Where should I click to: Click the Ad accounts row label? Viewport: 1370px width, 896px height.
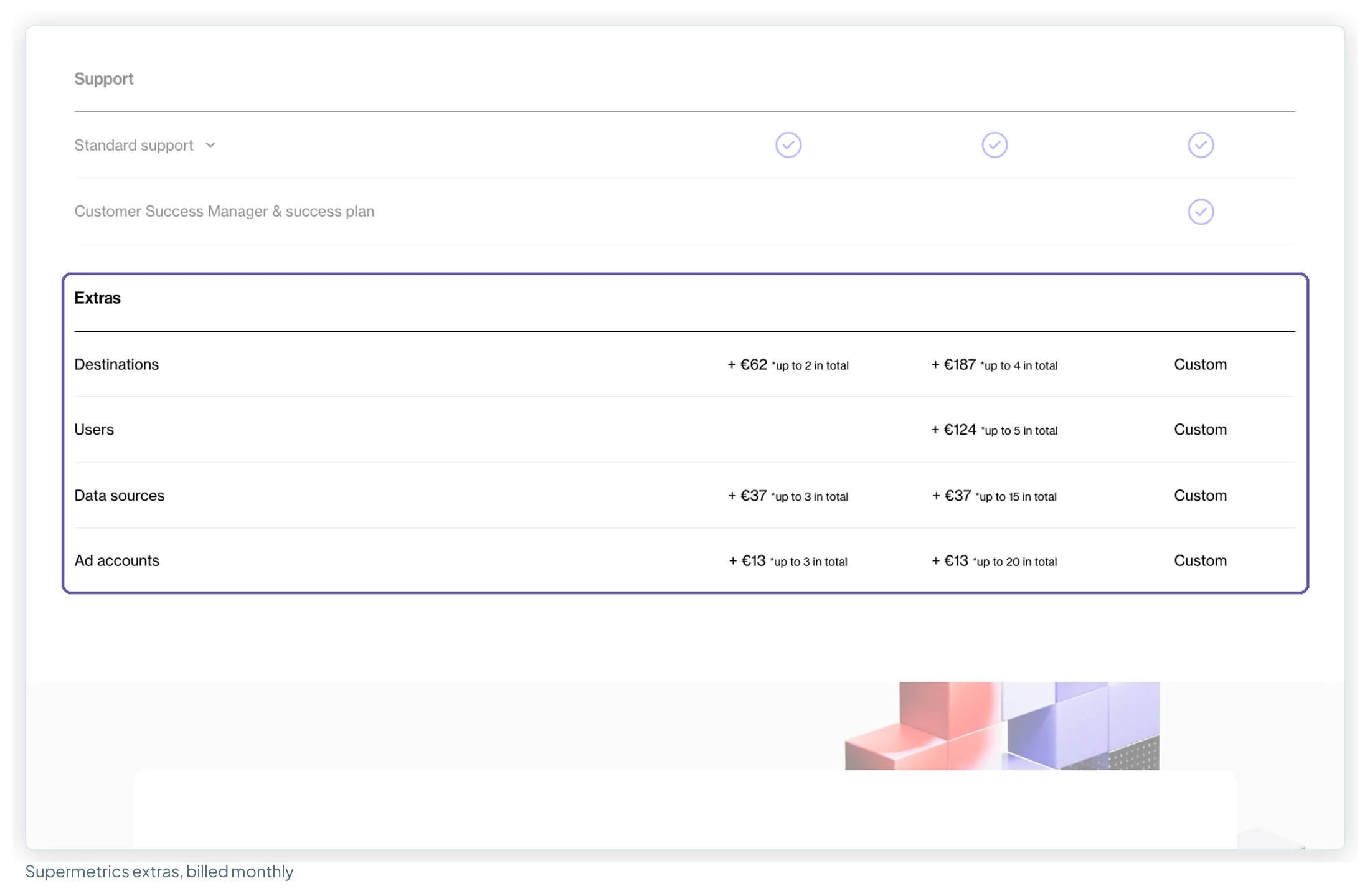click(x=117, y=561)
